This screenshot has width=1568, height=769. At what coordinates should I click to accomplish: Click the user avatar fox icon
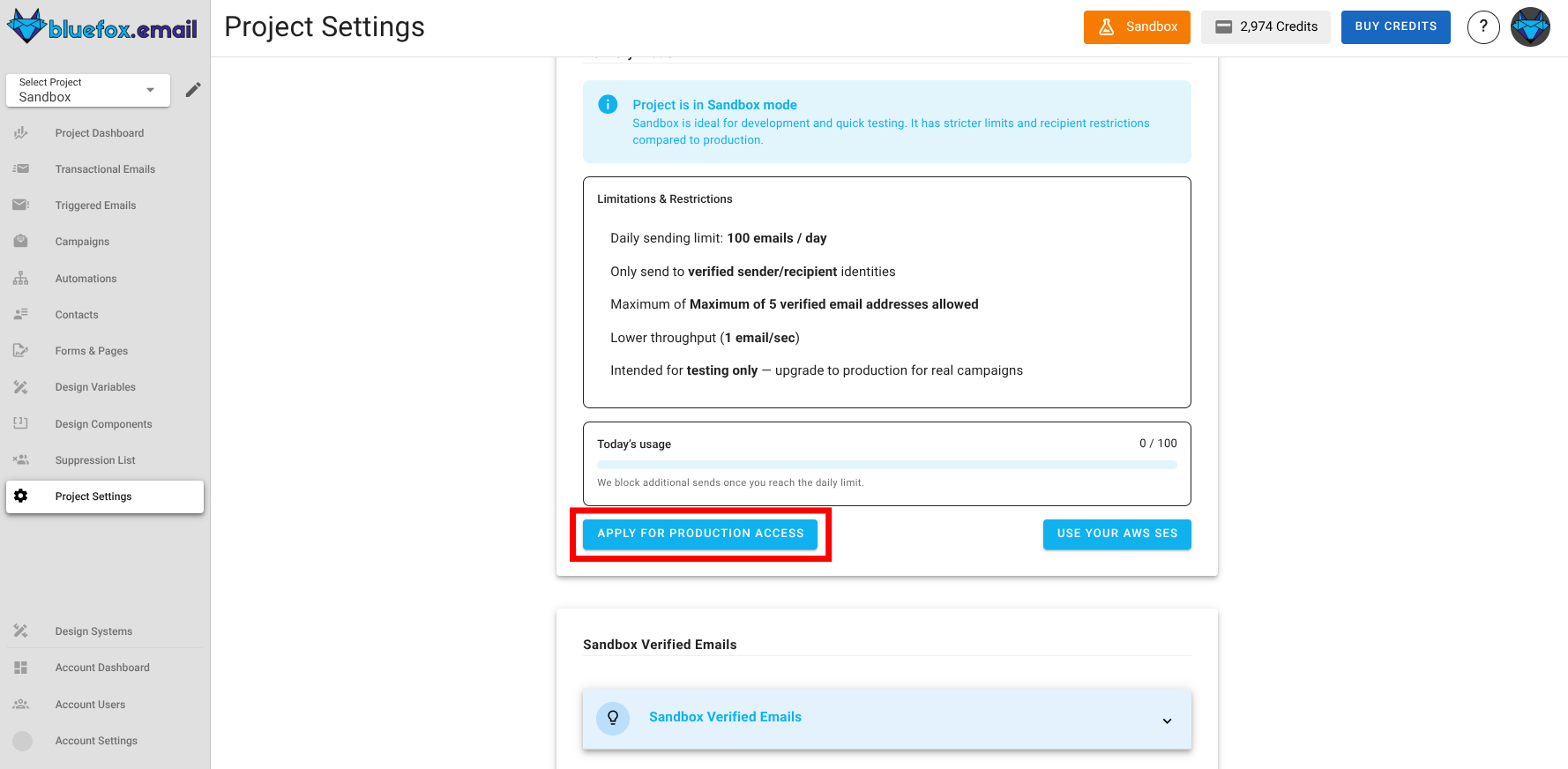(1530, 27)
